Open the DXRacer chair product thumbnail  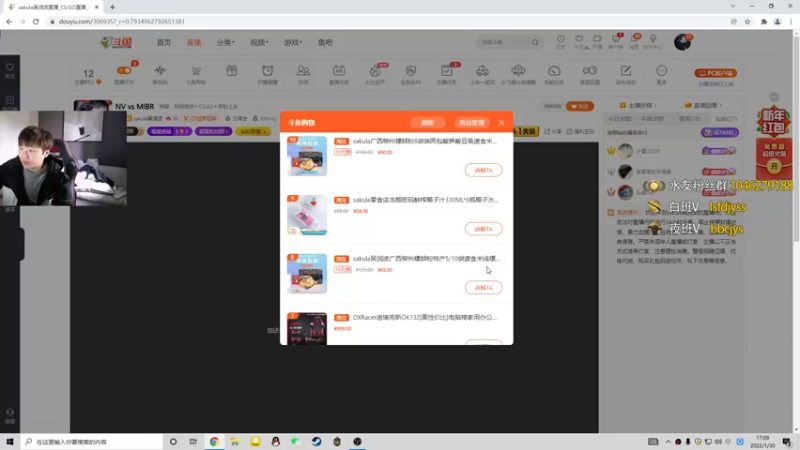click(307, 329)
